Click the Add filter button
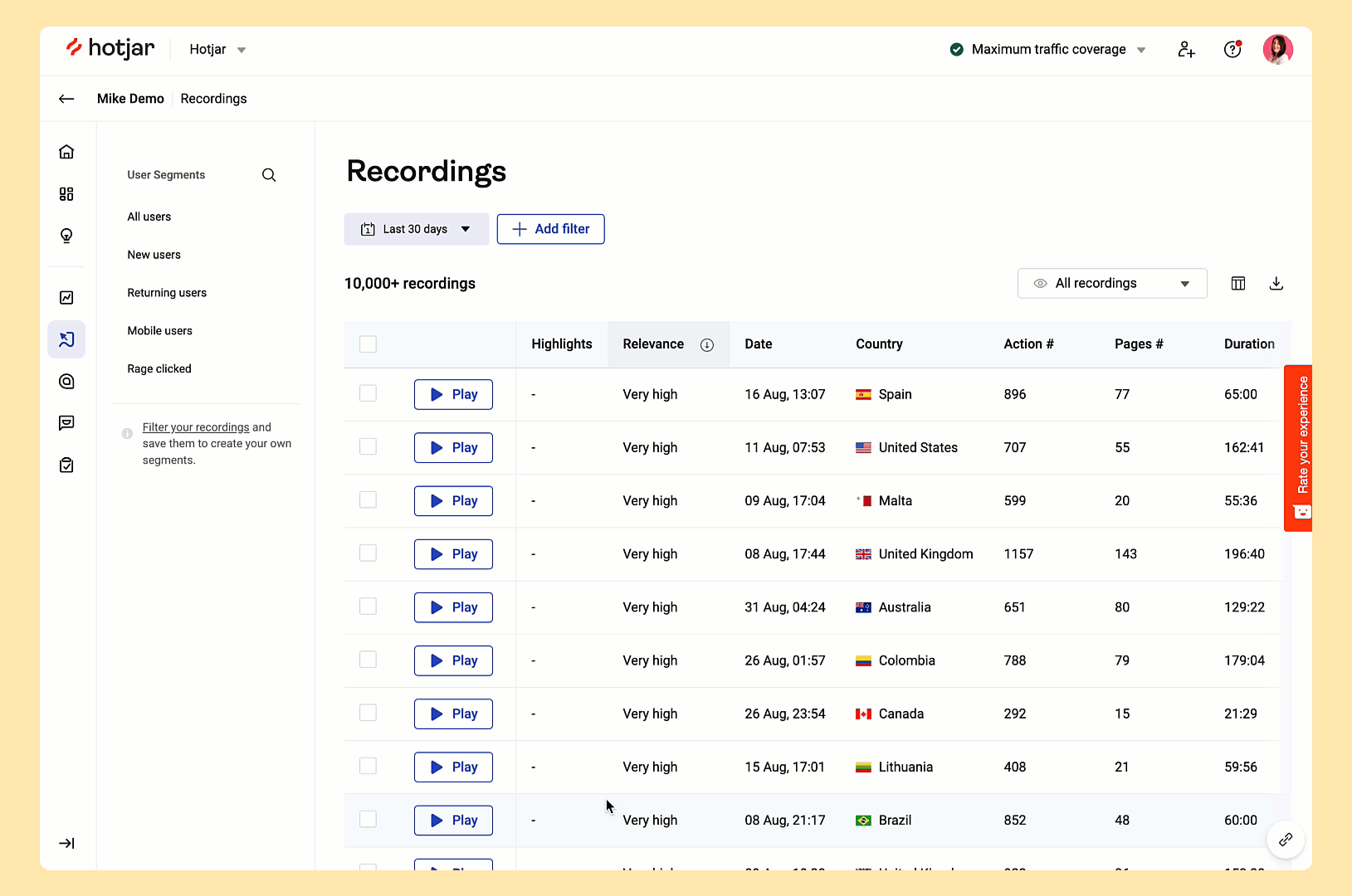 [x=550, y=229]
